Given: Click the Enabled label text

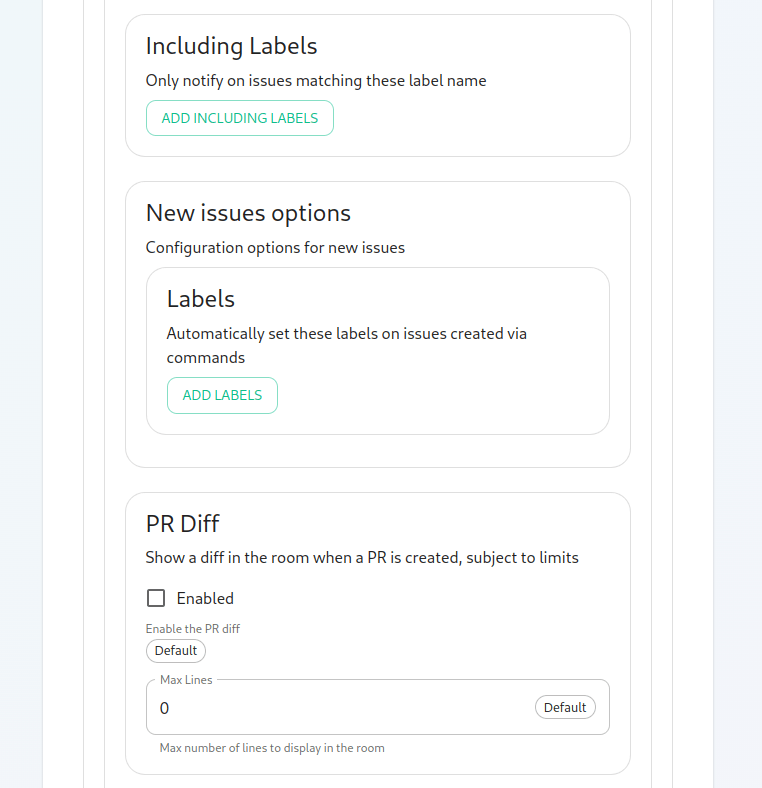Looking at the screenshot, I should (205, 598).
